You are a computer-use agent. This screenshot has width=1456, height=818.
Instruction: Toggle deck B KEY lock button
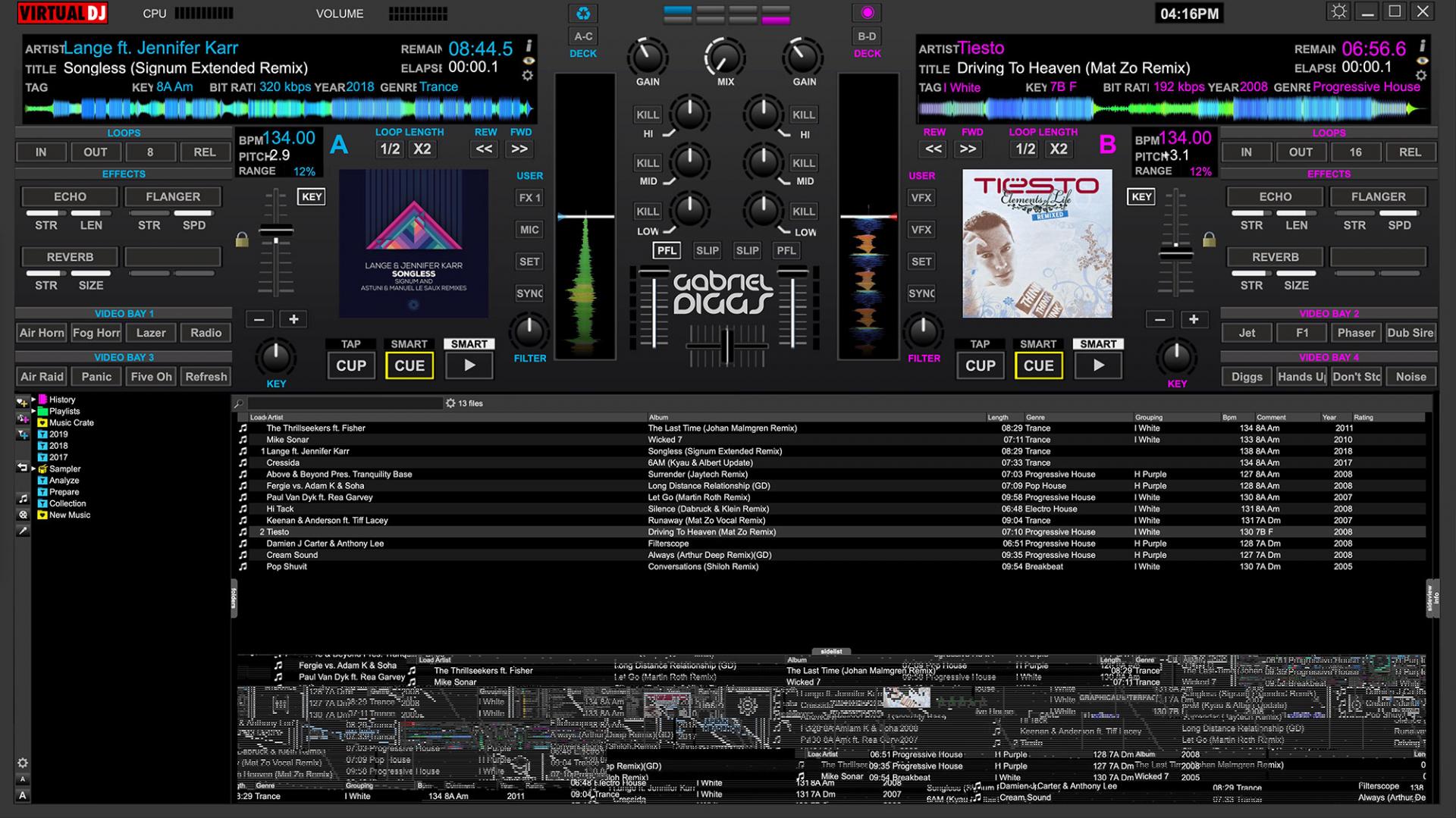pos(1141,197)
